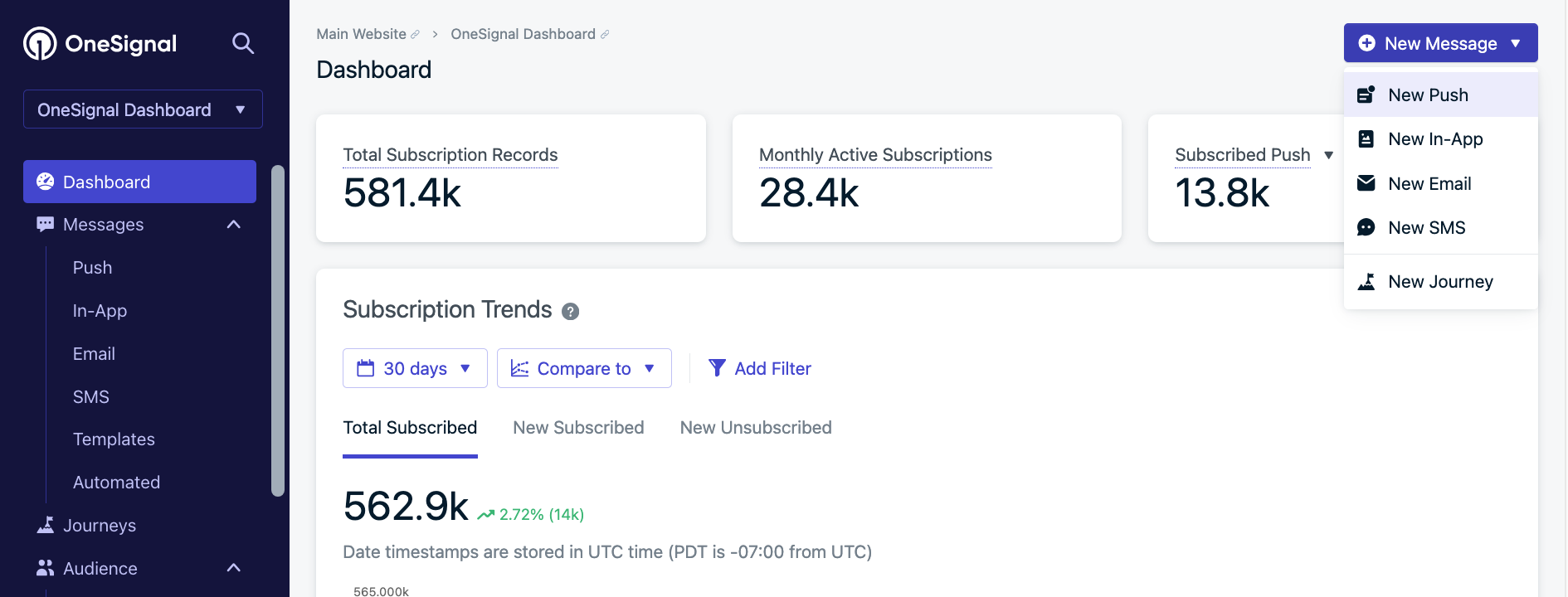Select New SMS from the menu

tap(1441, 227)
